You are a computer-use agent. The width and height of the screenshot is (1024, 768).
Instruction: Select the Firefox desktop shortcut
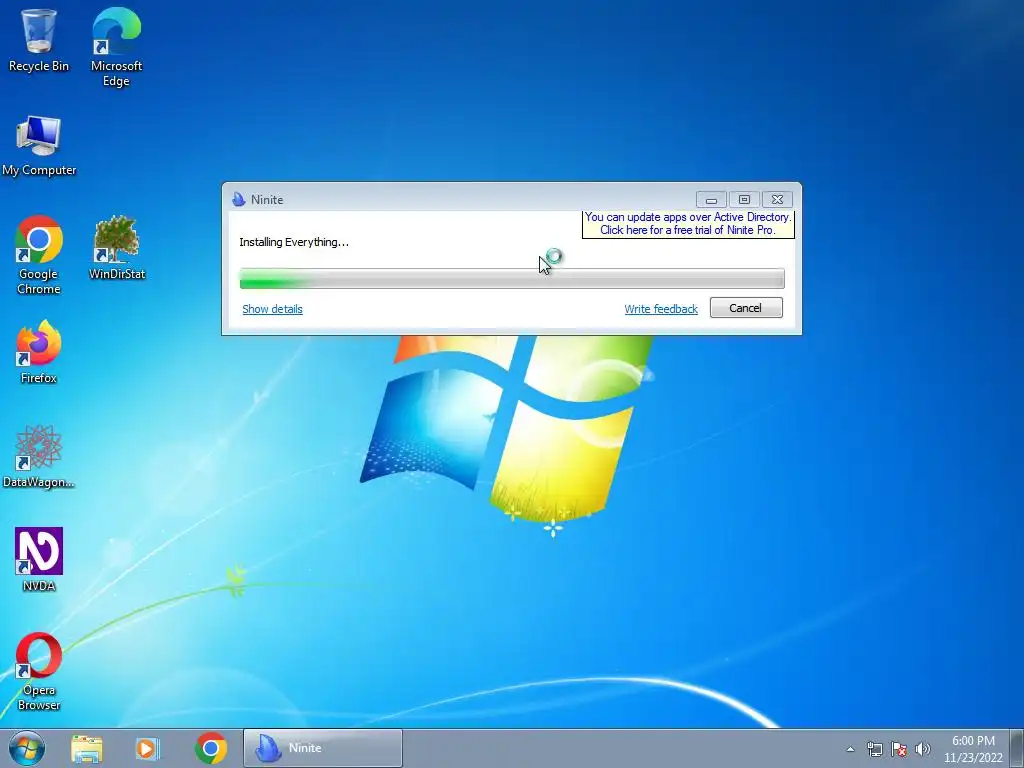point(39,353)
